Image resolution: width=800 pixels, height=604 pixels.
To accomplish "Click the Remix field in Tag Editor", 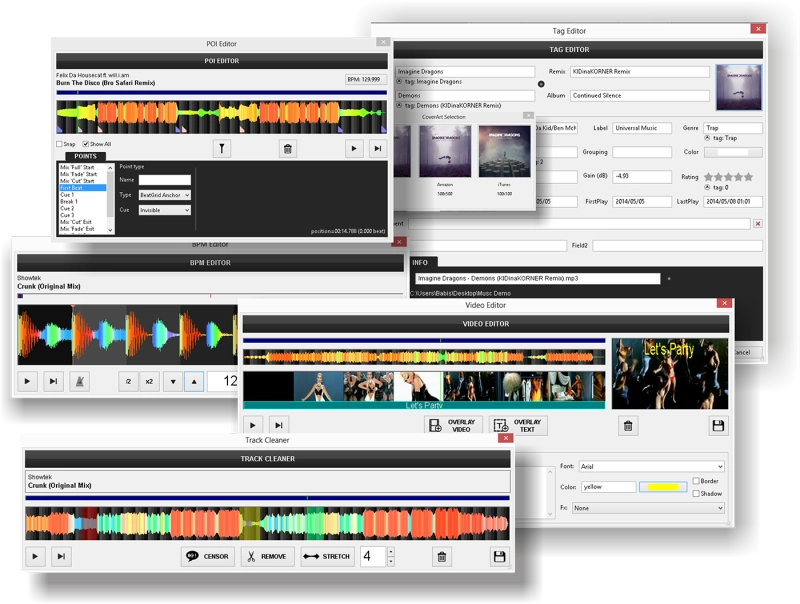I will [x=640, y=71].
